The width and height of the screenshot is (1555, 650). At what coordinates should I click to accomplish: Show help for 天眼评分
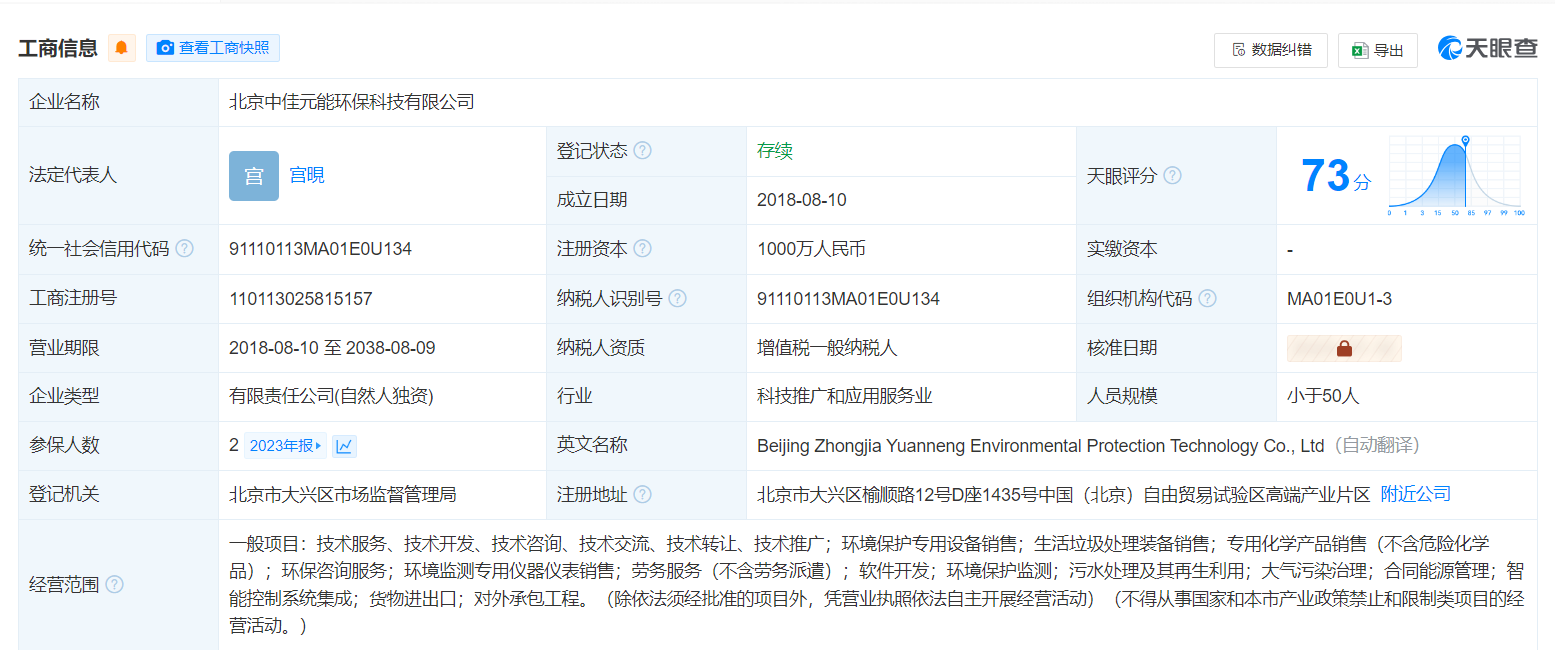point(1172,175)
